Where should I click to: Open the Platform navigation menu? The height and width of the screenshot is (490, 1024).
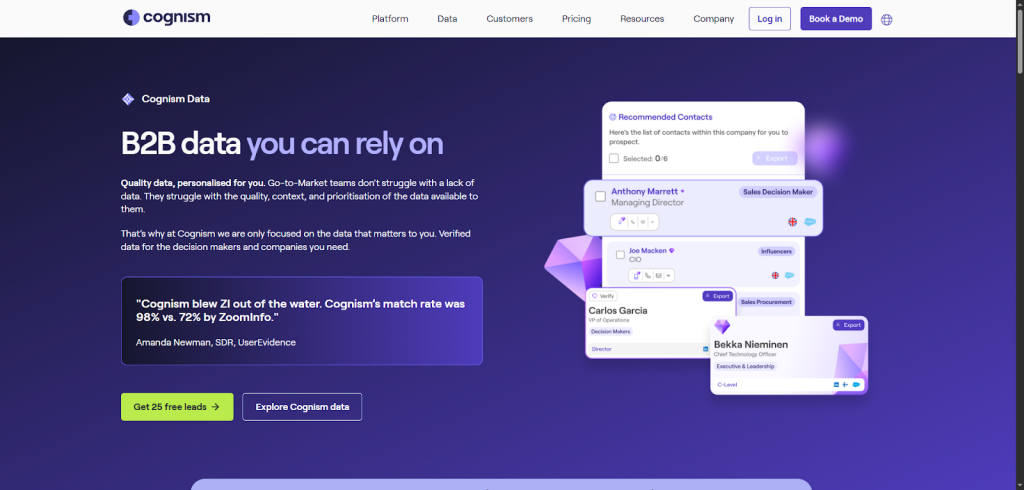pos(389,19)
